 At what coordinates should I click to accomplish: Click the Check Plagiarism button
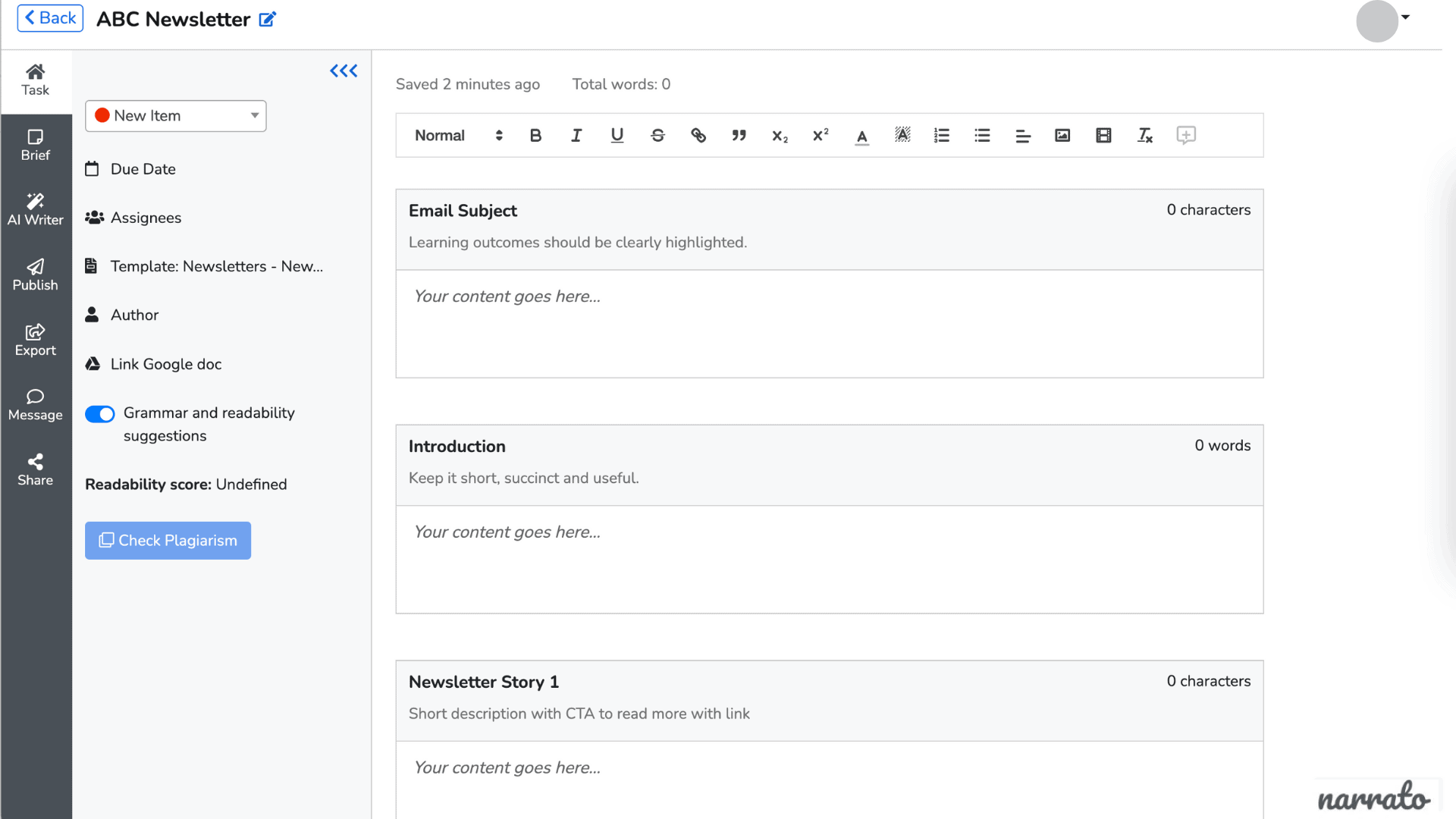(x=168, y=540)
